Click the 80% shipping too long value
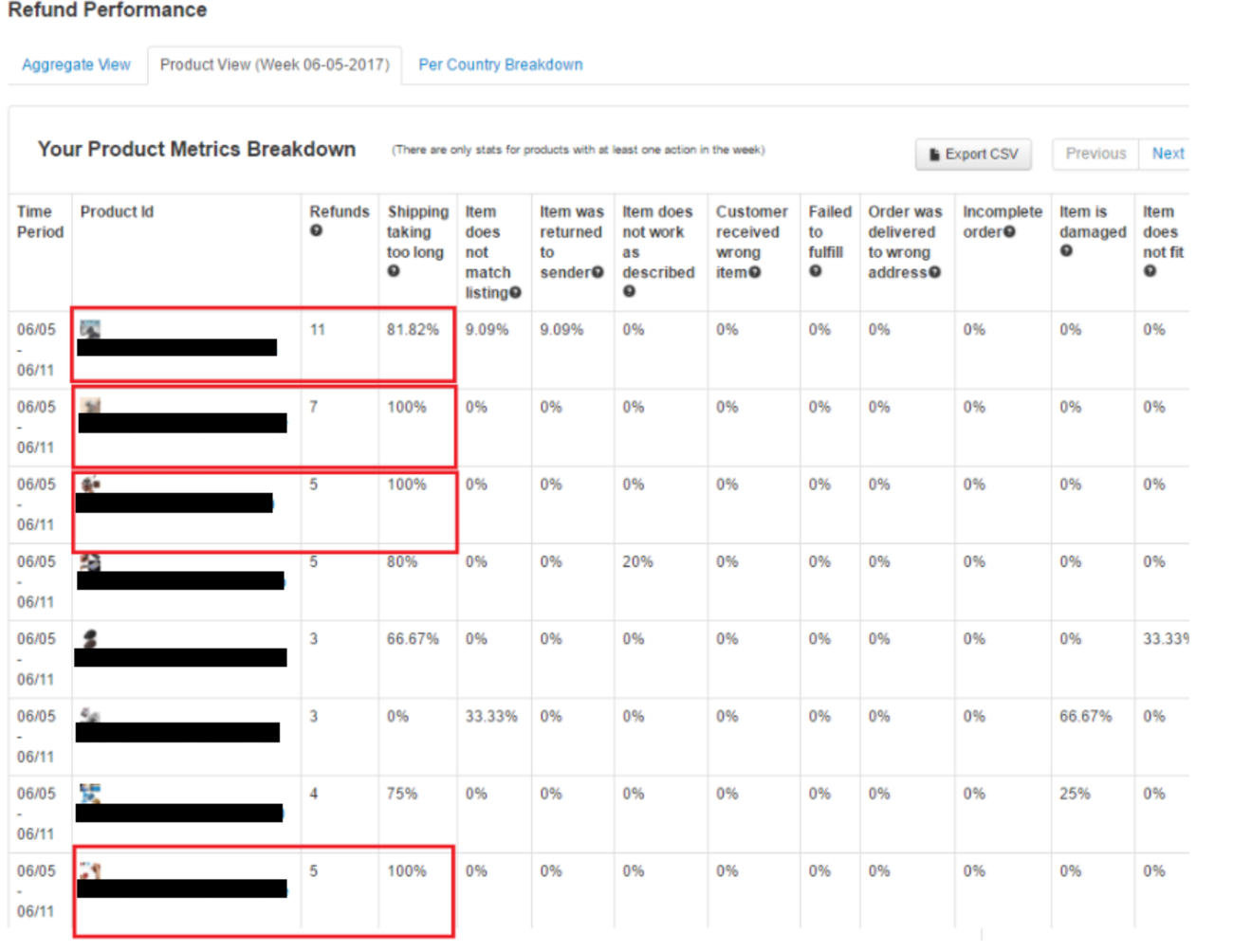 [402, 561]
